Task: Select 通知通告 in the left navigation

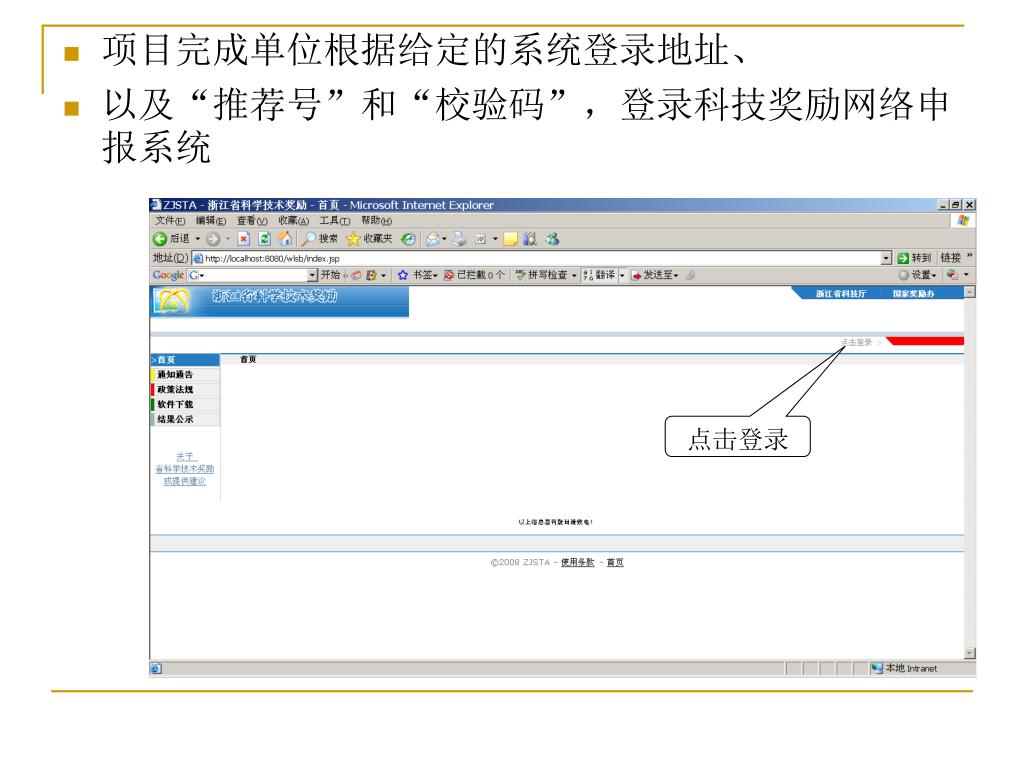Action: tap(185, 374)
